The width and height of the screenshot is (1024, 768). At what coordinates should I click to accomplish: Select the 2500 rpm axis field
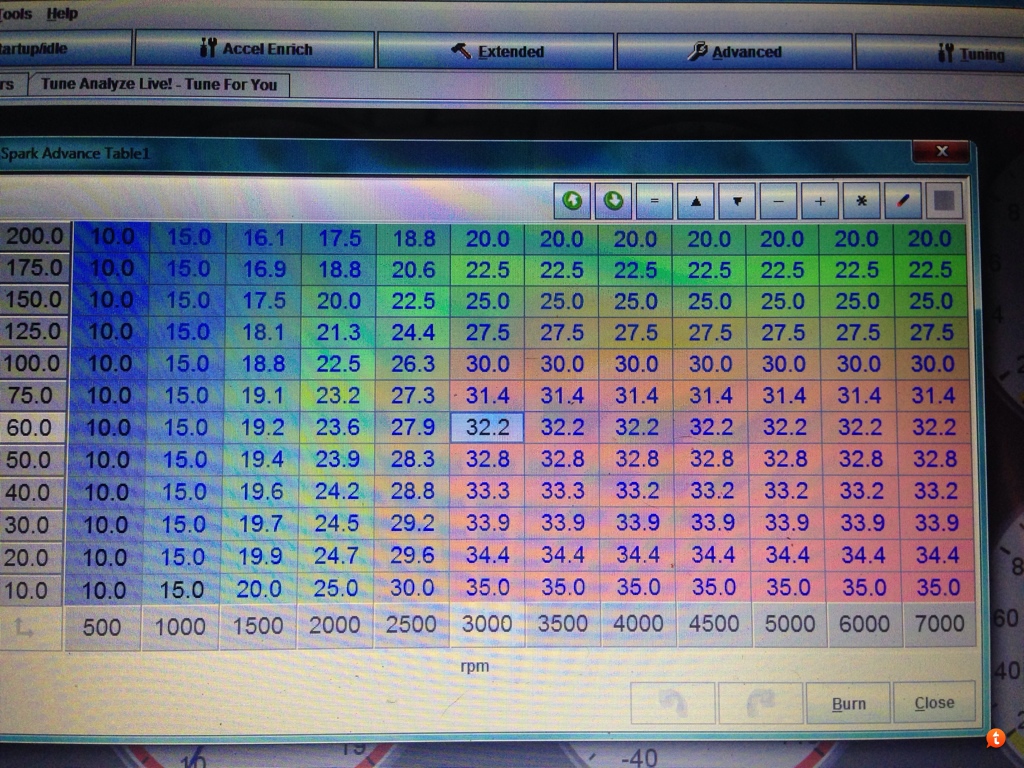411,625
